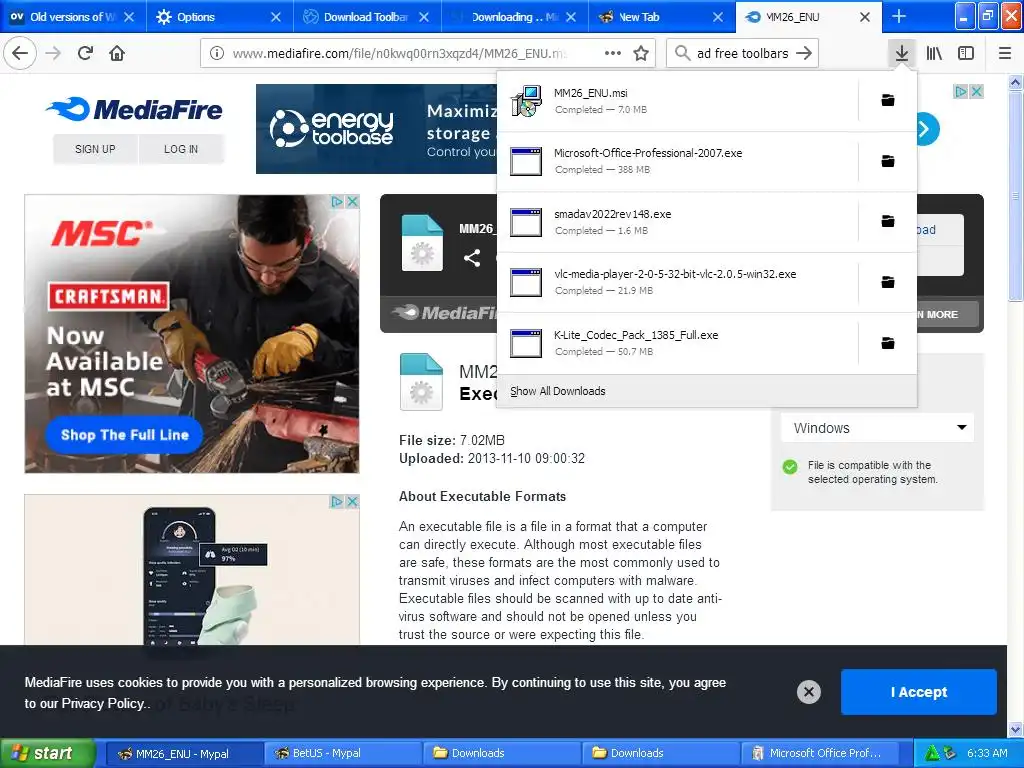This screenshot has height=768, width=1024.
Task: Click Show All Downloads
Action: pyautogui.click(x=558, y=391)
